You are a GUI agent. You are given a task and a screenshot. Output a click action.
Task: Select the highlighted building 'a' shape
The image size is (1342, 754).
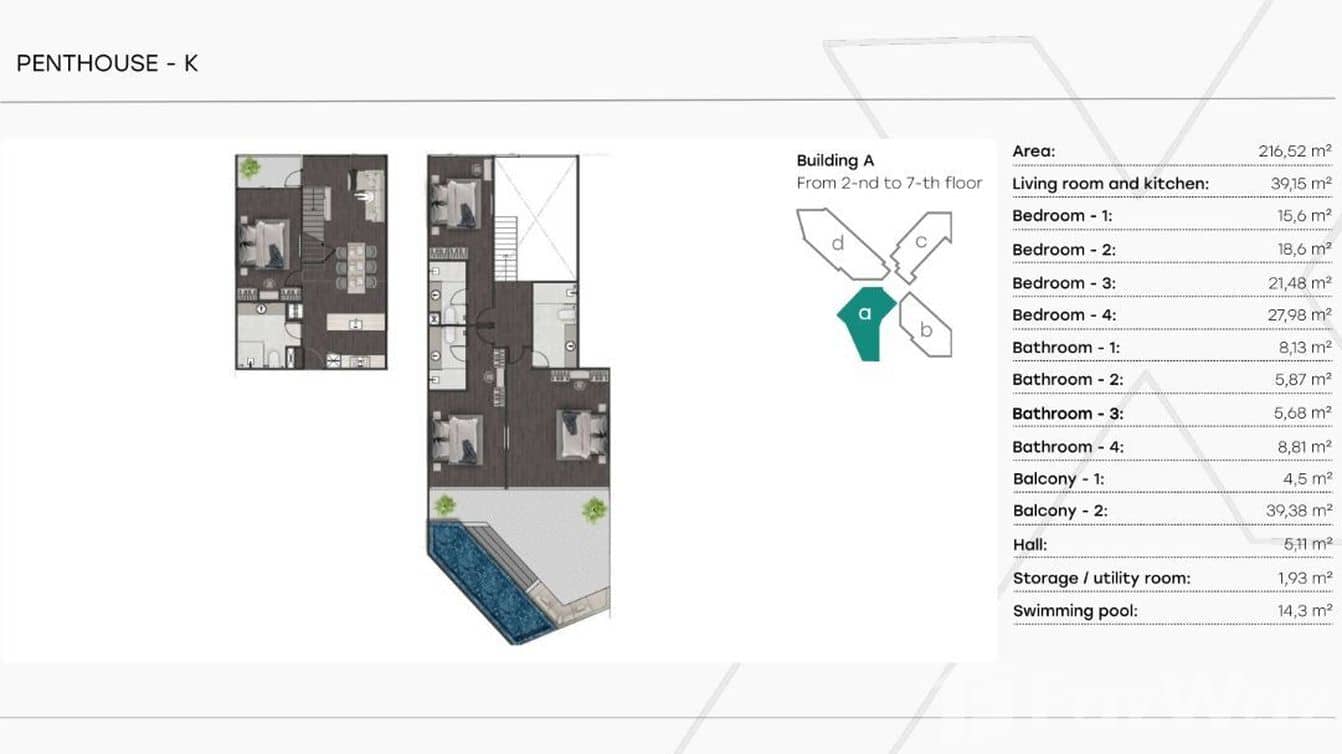[x=864, y=320]
